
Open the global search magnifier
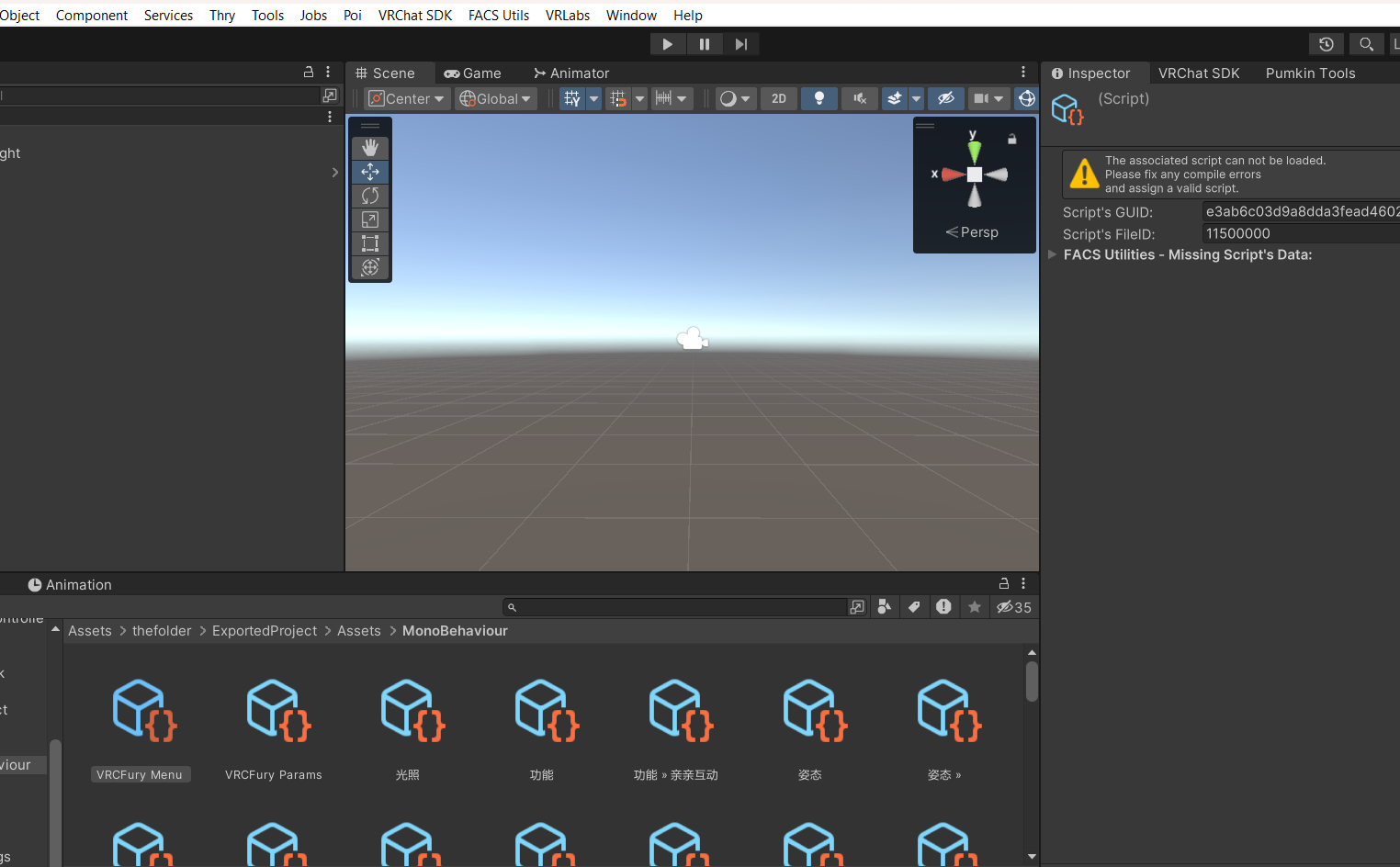(x=1366, y=44)
